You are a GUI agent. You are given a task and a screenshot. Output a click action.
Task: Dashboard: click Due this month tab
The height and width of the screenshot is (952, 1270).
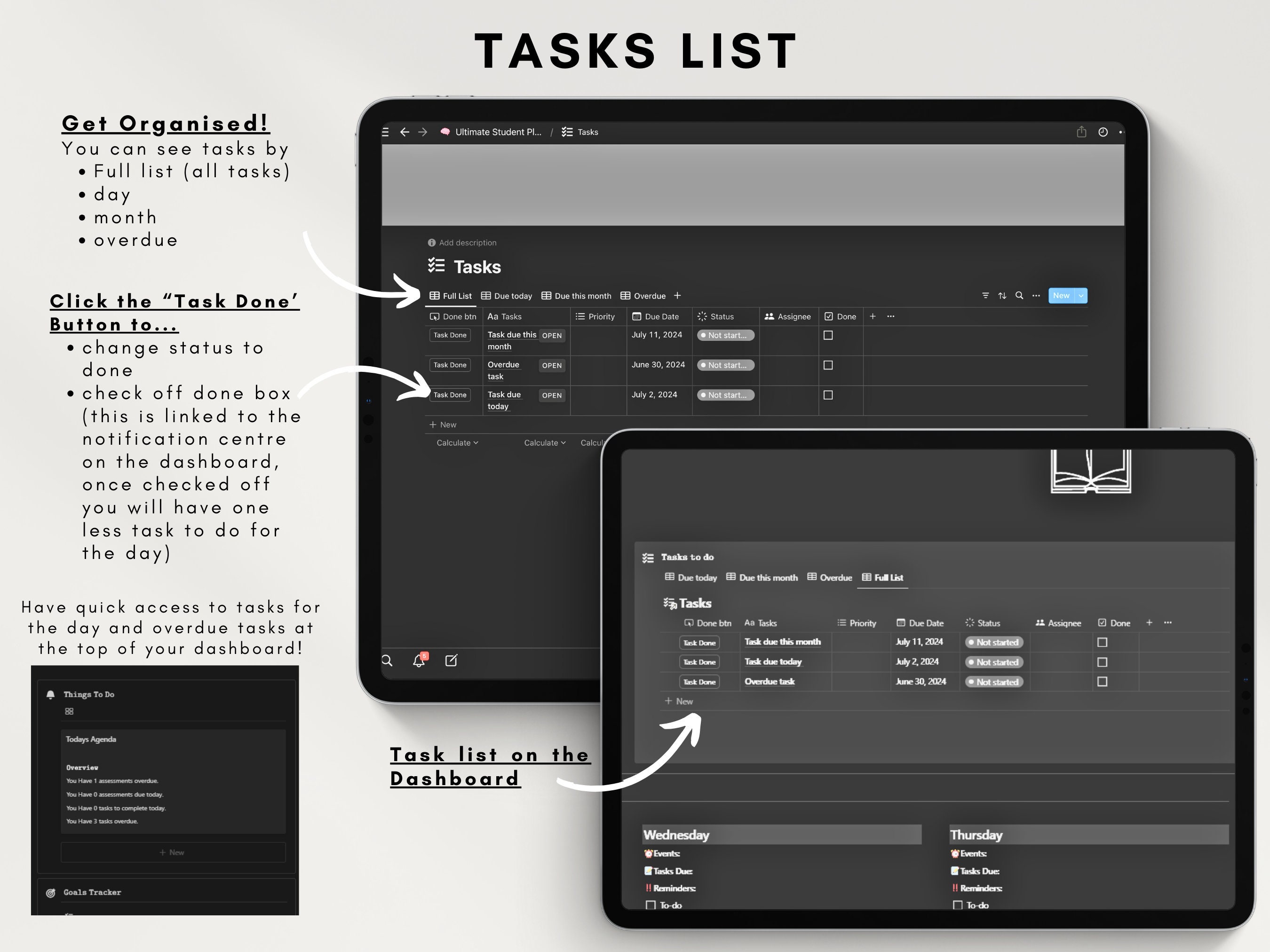762,577
